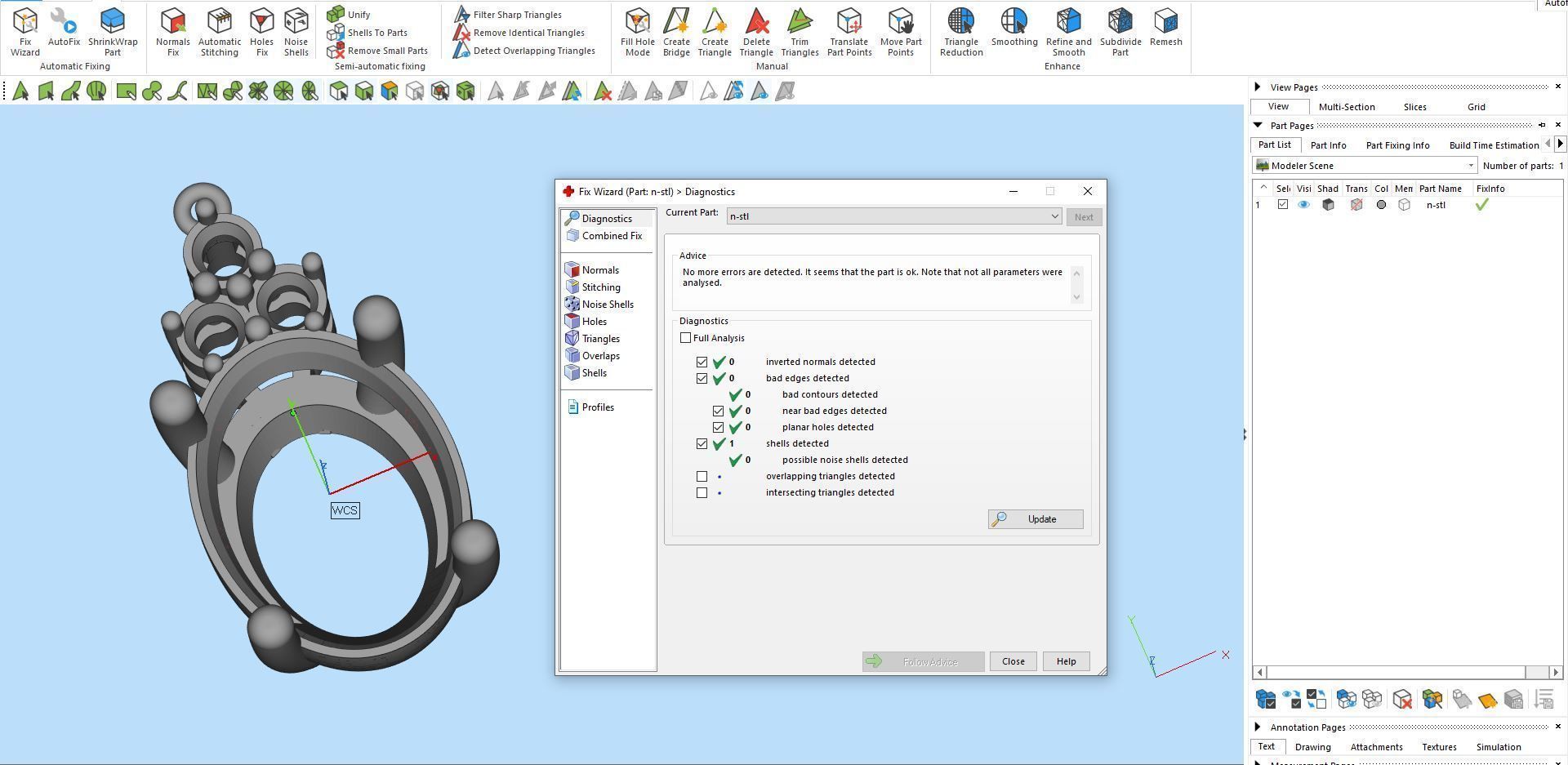This screenshot has width=1568, height=765.
Task: Switch to the Part Info tab
Action: pos(1328,145)
